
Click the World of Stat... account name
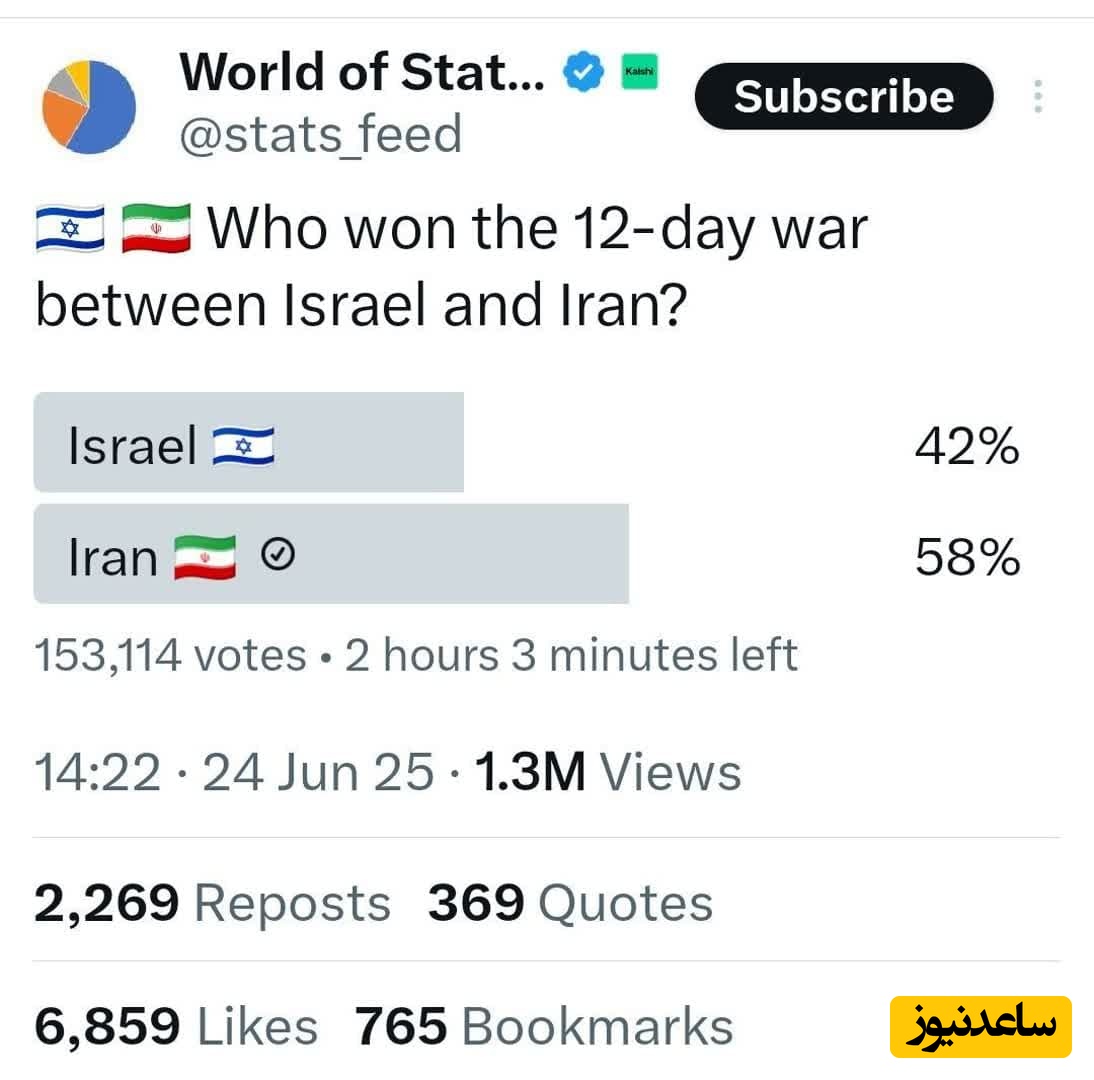pos(362,72)
